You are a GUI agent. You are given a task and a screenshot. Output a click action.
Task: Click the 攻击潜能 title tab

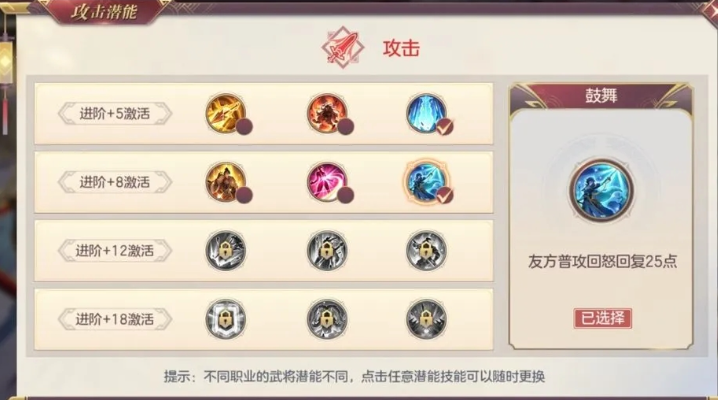click(x=104, y=12)
